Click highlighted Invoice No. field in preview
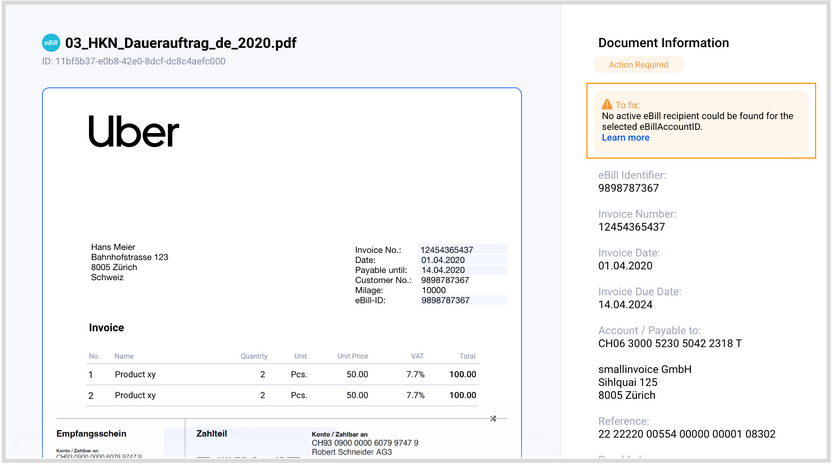Screen dimensions: 833x464 tap(462, 250)
